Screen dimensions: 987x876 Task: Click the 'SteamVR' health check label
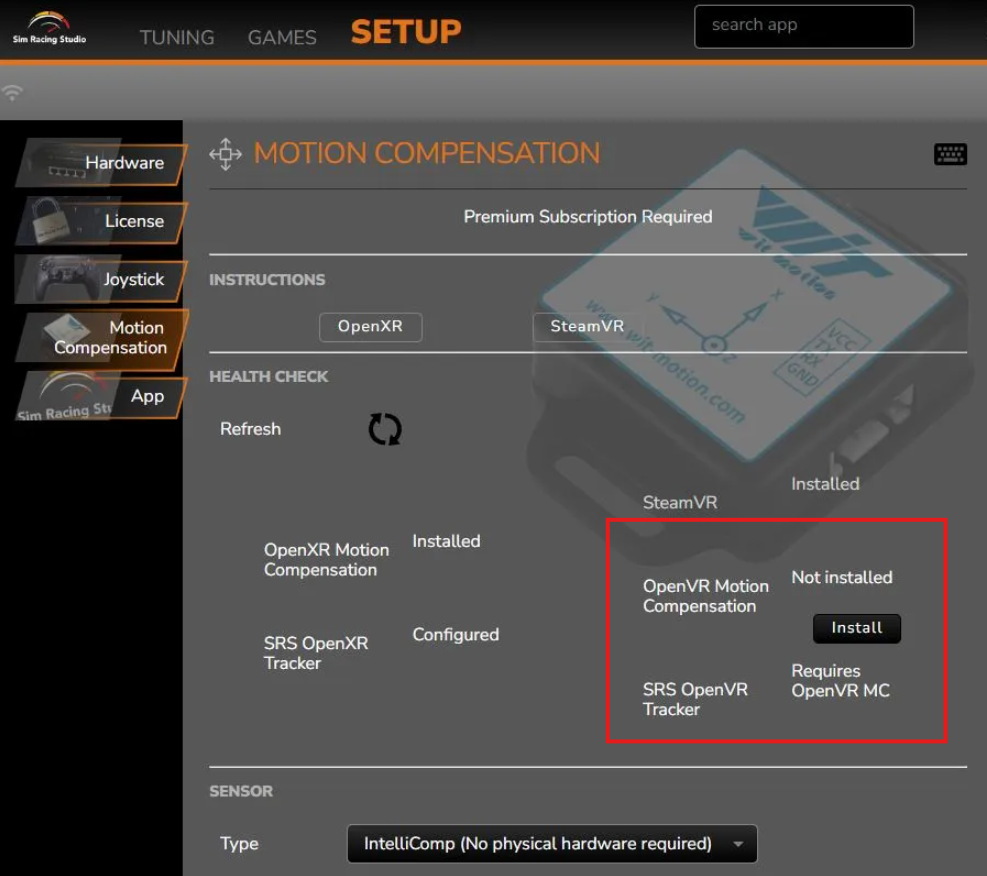680,502
